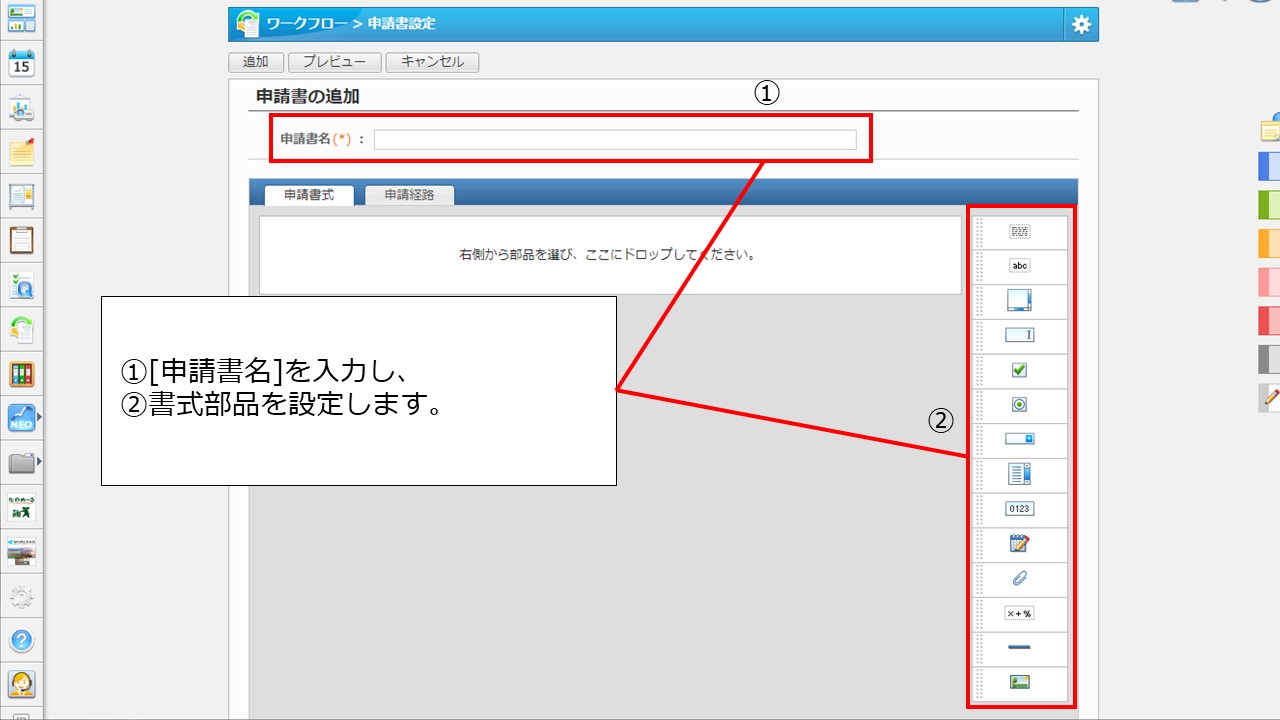Select the 0123 numeric form part
This screenshot has width=1280, height=720.
(x=1019, y=509)
